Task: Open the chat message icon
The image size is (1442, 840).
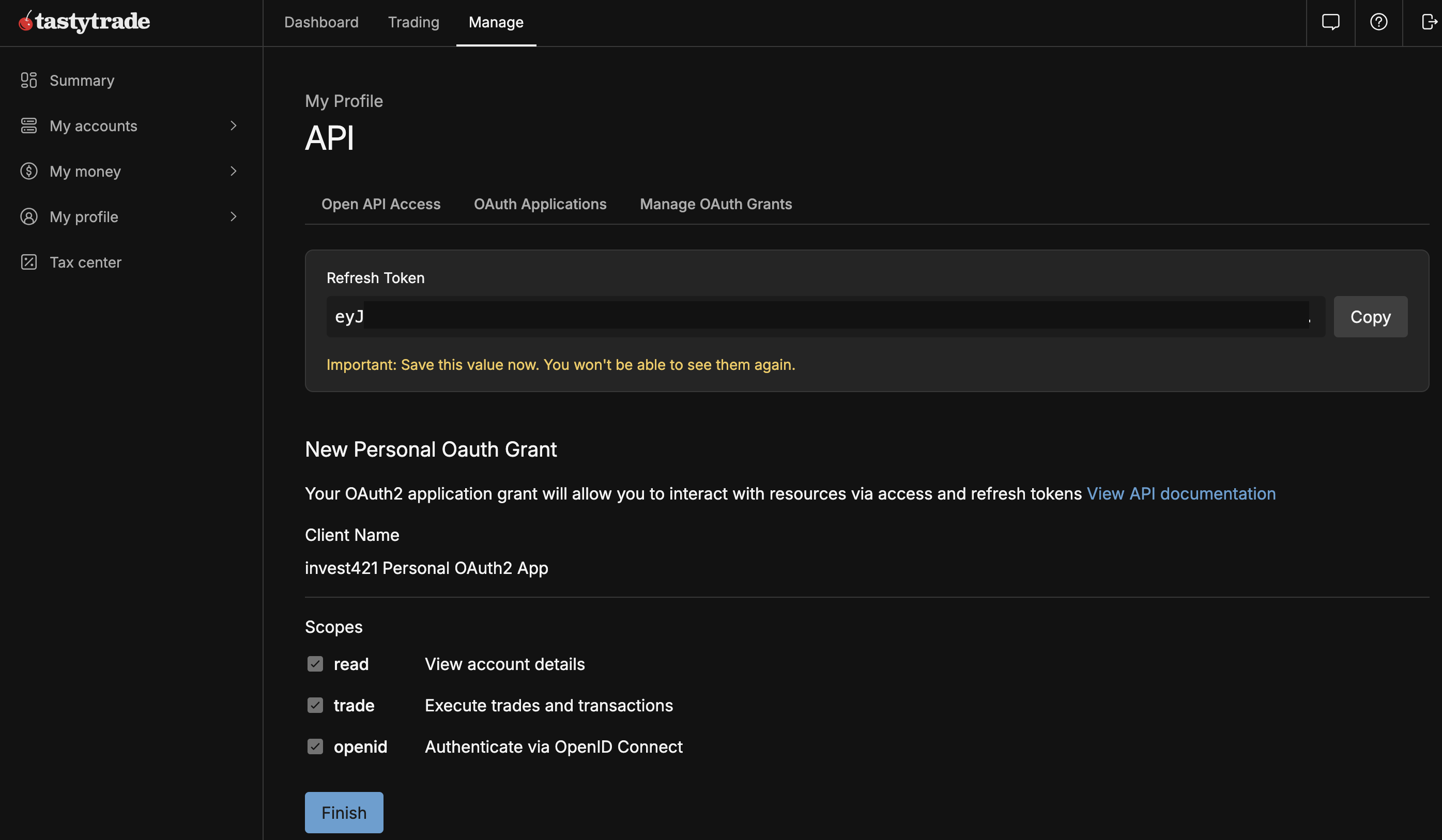Action: click(1330, 22)
